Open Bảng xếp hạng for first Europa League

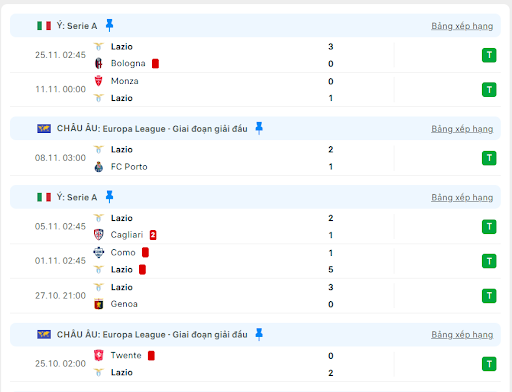pos(462,129)
